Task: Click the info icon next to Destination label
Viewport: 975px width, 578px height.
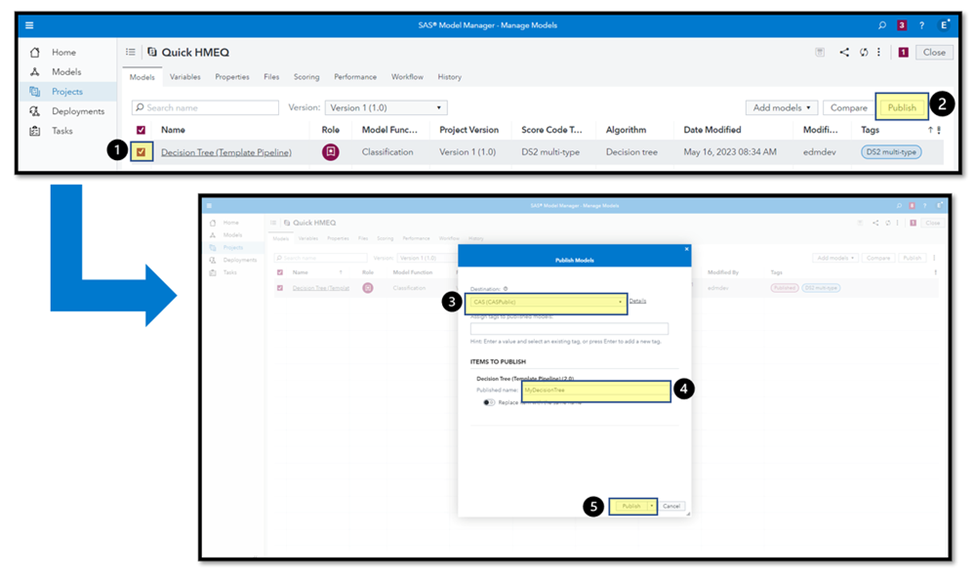Action: click(506, 288)
